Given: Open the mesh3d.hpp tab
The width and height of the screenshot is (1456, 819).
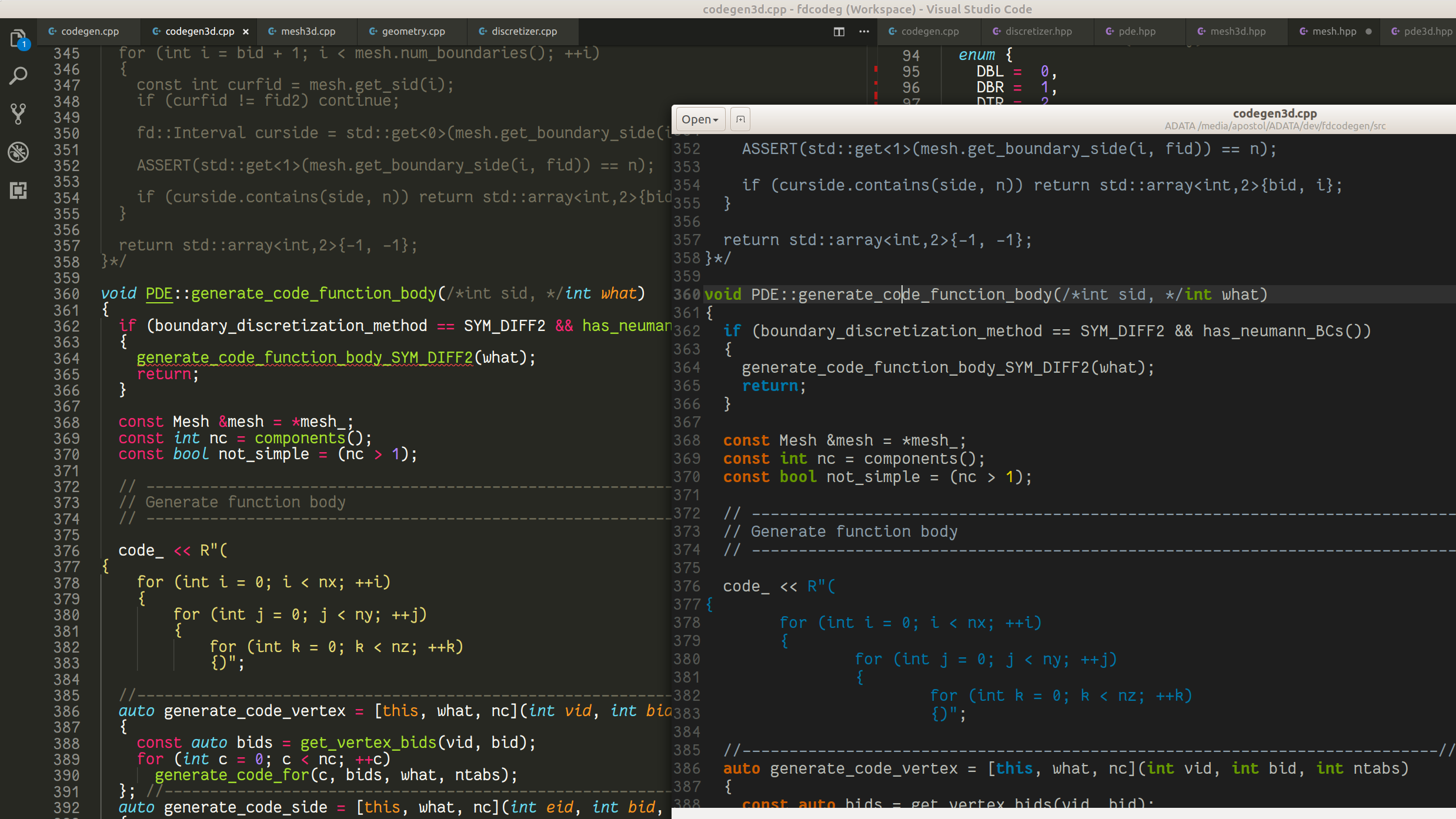Looking at the screenshot, I should tap(1237, 32).
